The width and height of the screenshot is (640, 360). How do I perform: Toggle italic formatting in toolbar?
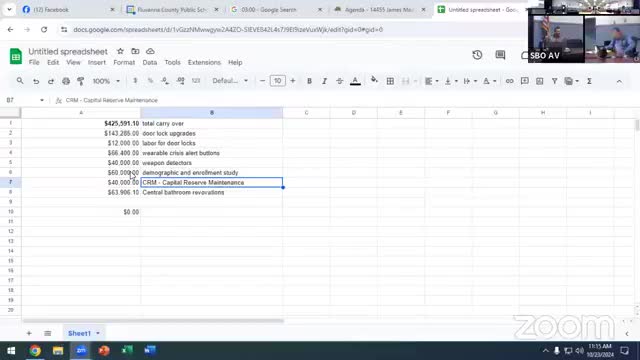pos(324,81)
